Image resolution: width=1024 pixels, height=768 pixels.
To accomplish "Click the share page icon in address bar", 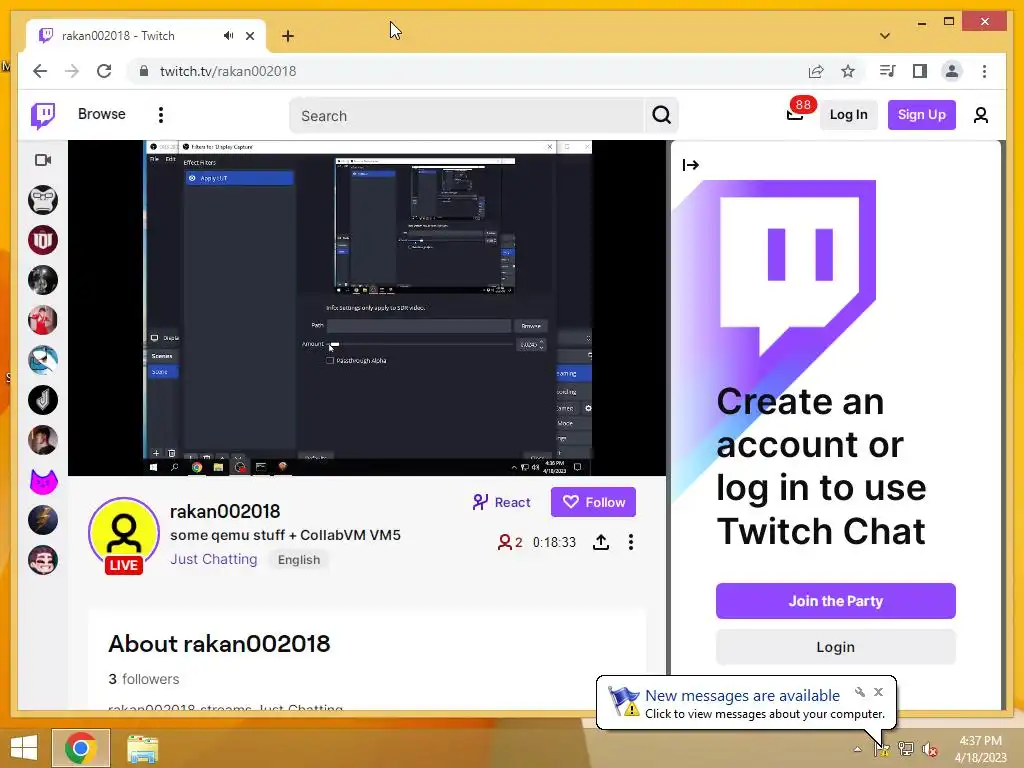I will pos(816,71).
